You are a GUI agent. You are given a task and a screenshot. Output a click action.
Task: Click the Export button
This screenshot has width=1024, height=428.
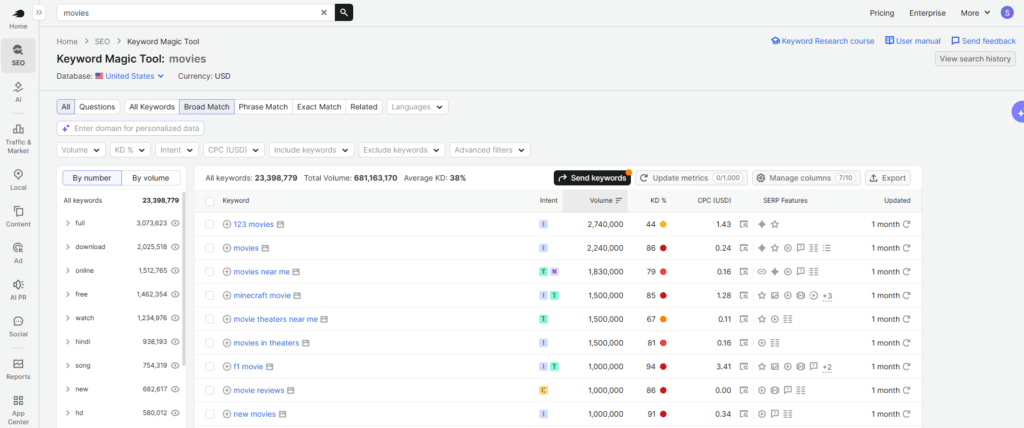(x=888, y=178)
